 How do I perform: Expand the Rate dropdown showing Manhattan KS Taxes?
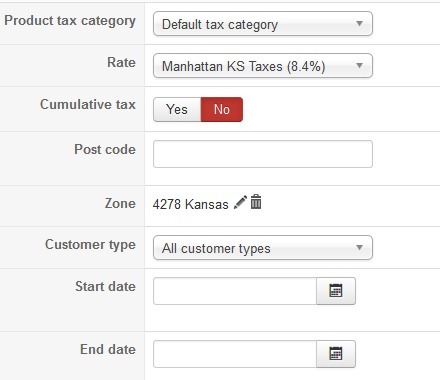click(263, 66)
